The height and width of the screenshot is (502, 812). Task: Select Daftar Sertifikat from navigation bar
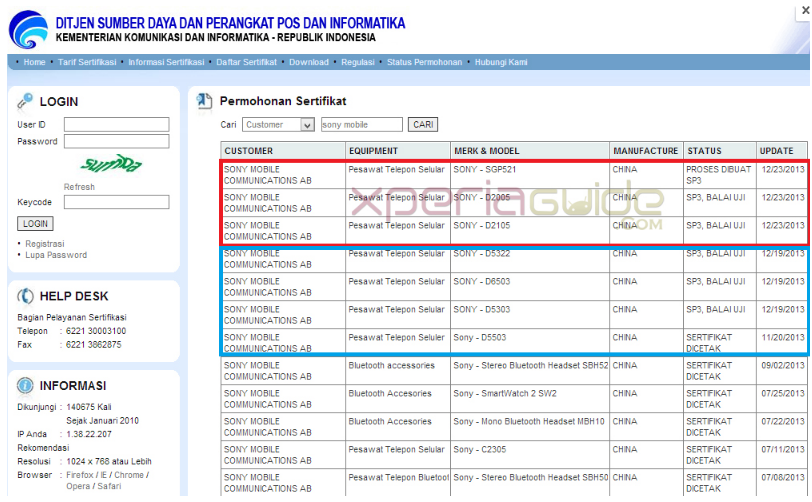(246, 62)
